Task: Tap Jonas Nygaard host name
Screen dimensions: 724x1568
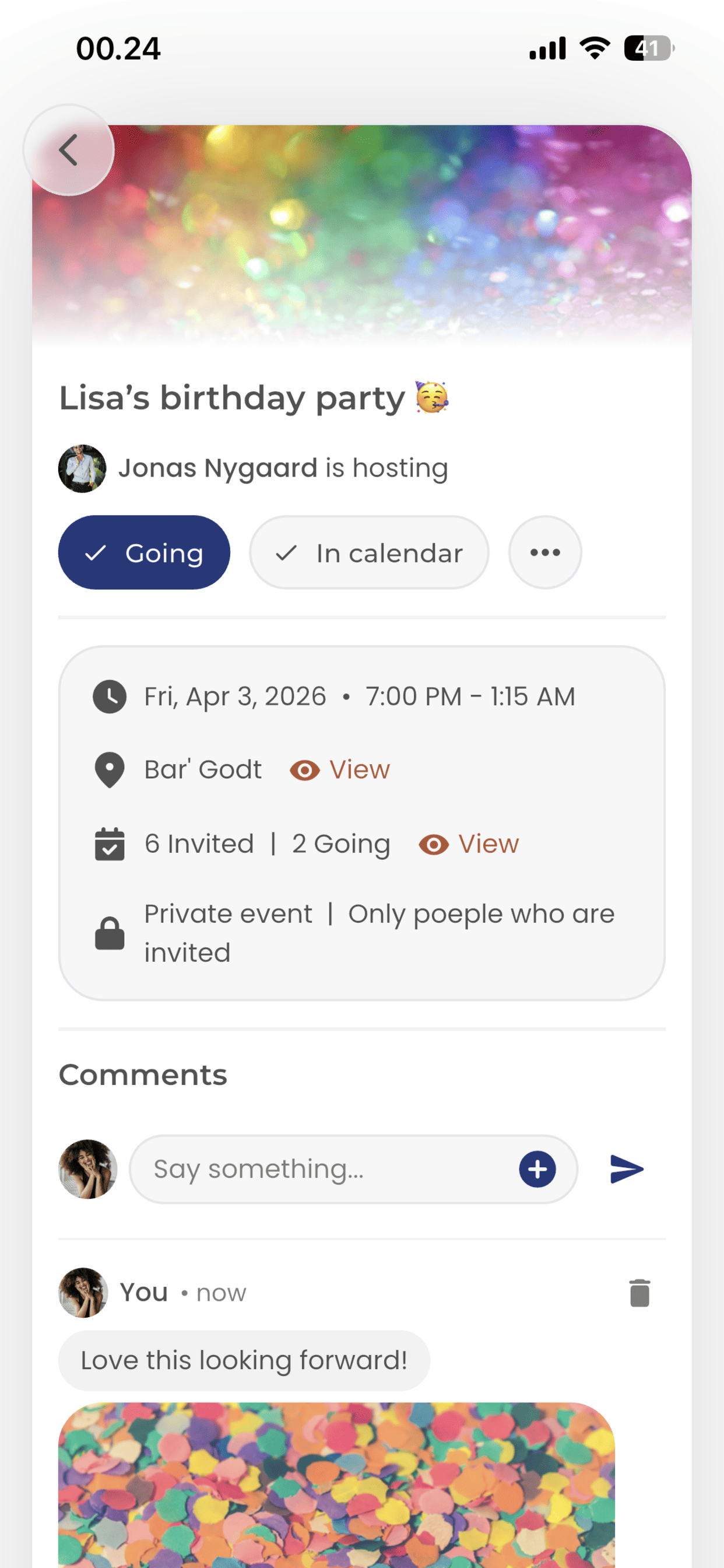Action: click(218, 468)
